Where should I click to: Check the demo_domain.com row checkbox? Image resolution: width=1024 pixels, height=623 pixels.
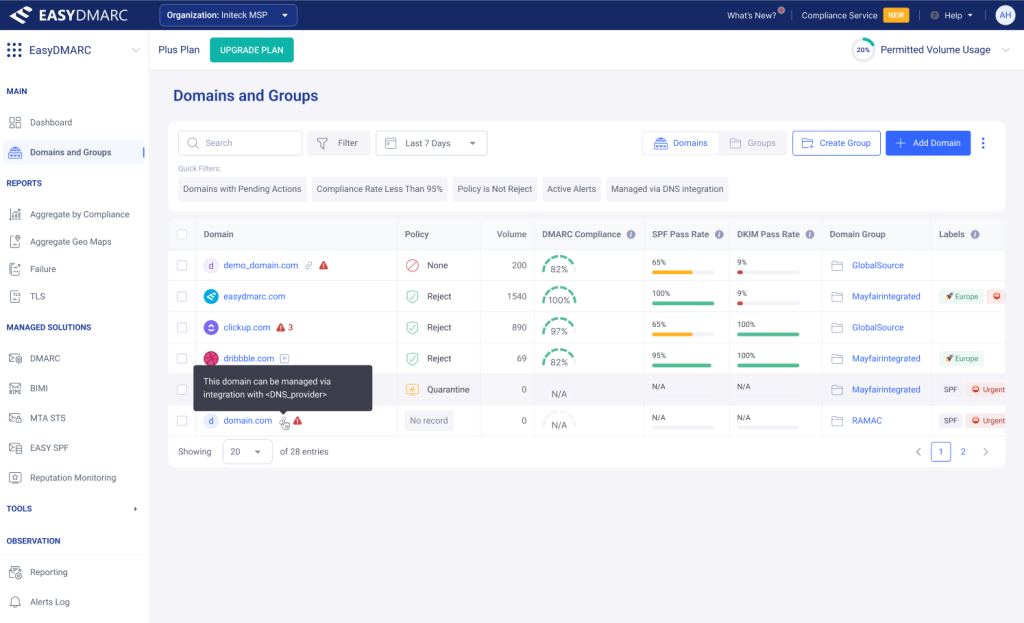coord(182,266)
